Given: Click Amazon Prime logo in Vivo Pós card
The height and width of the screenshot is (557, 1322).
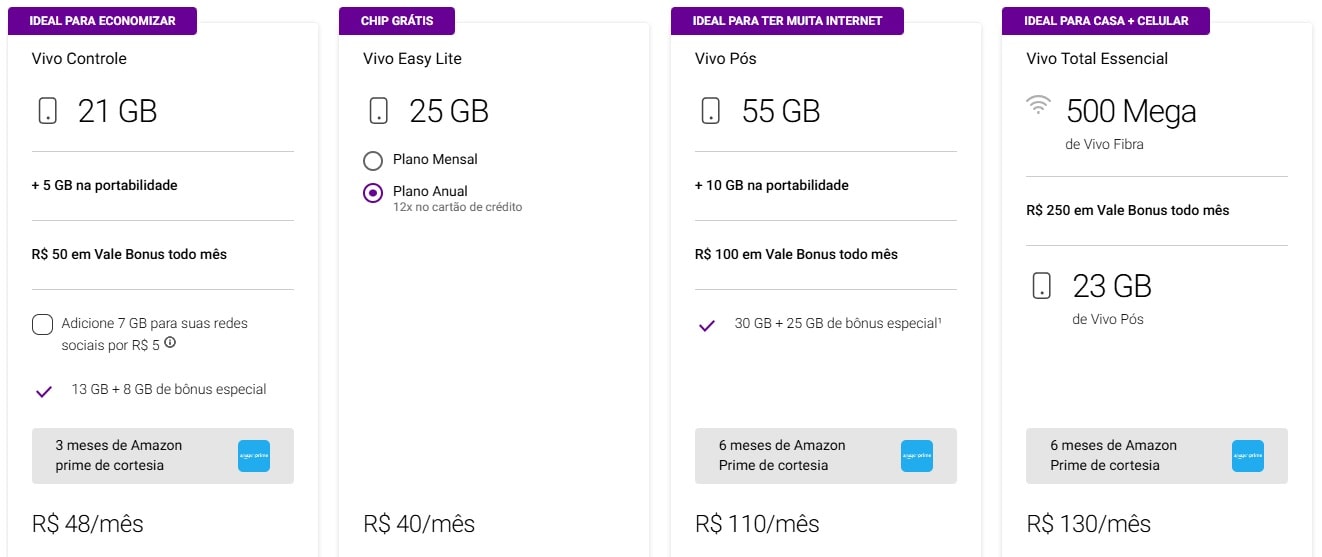Looking at the screenshot, I should coord(917,456).
